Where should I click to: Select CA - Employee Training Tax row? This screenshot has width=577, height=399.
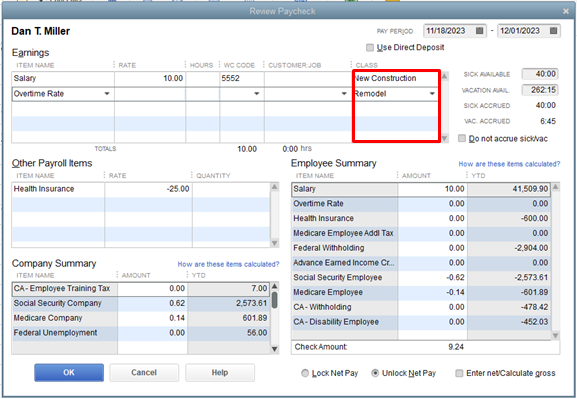(x=141, y=289)
